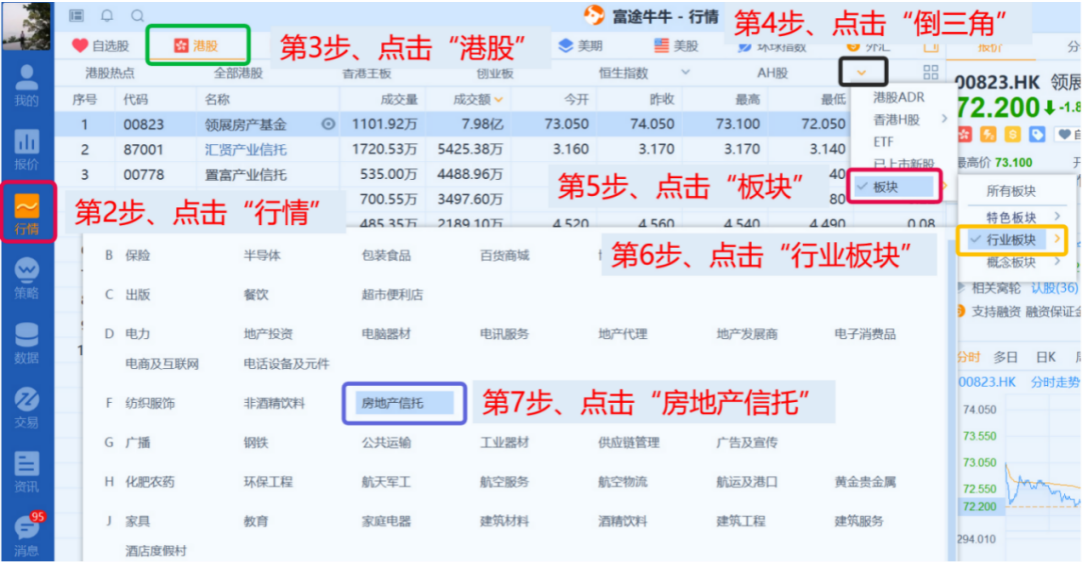Switch chart to 分时 tab

coord(968,357)
